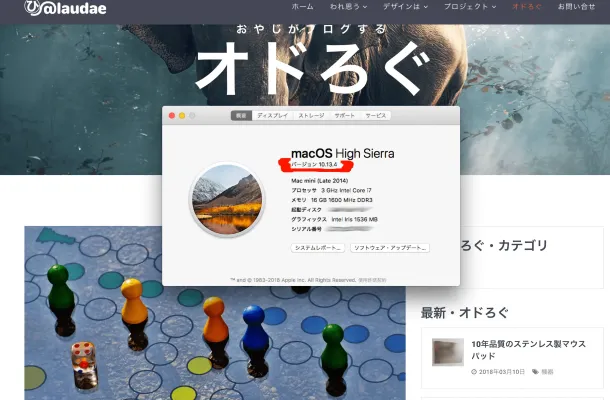Open the ホーム navigation menu item
The width and height of the screenshot is (610, 400).
pos(302,7)
